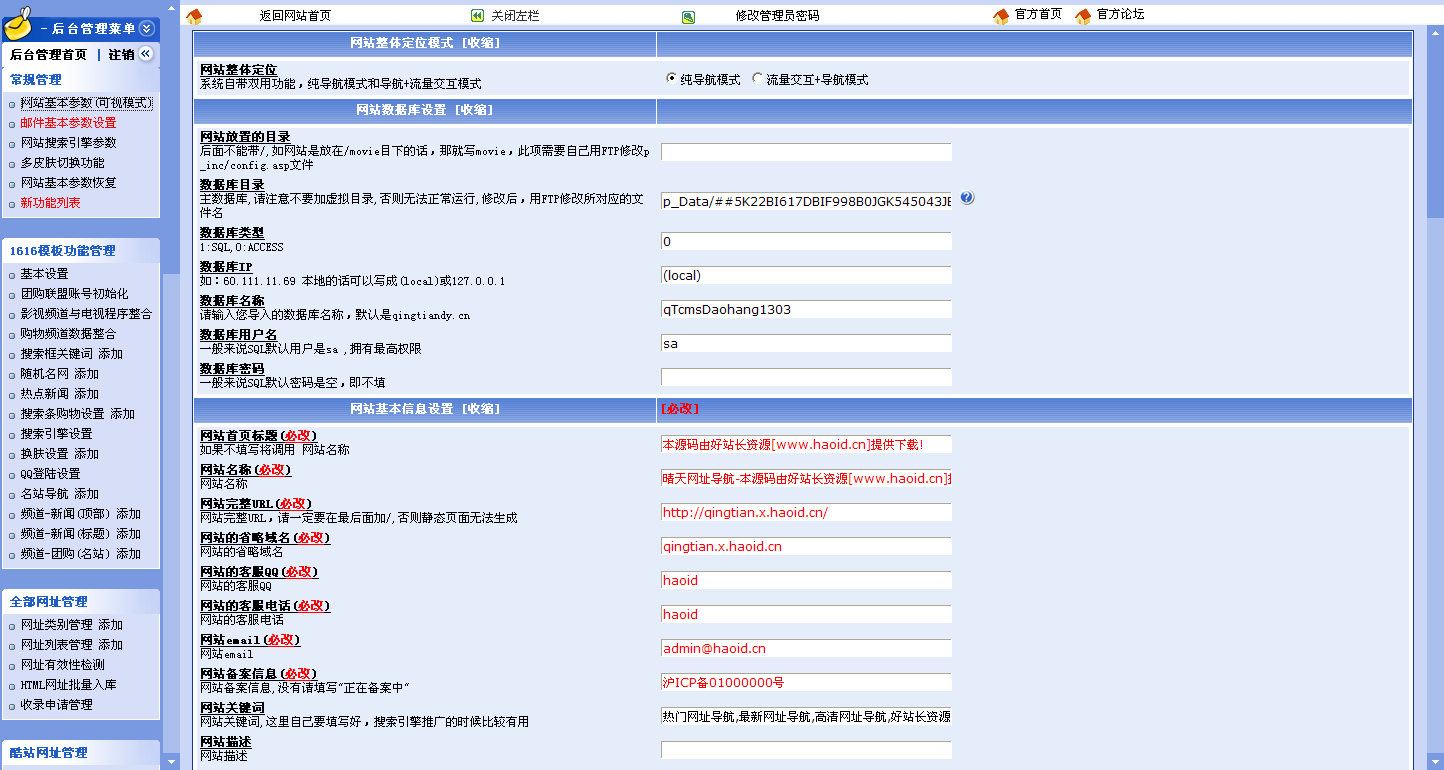
Task: Open the 后台管理首页 link
Action: pyautogui.click(x=48, y=55)
